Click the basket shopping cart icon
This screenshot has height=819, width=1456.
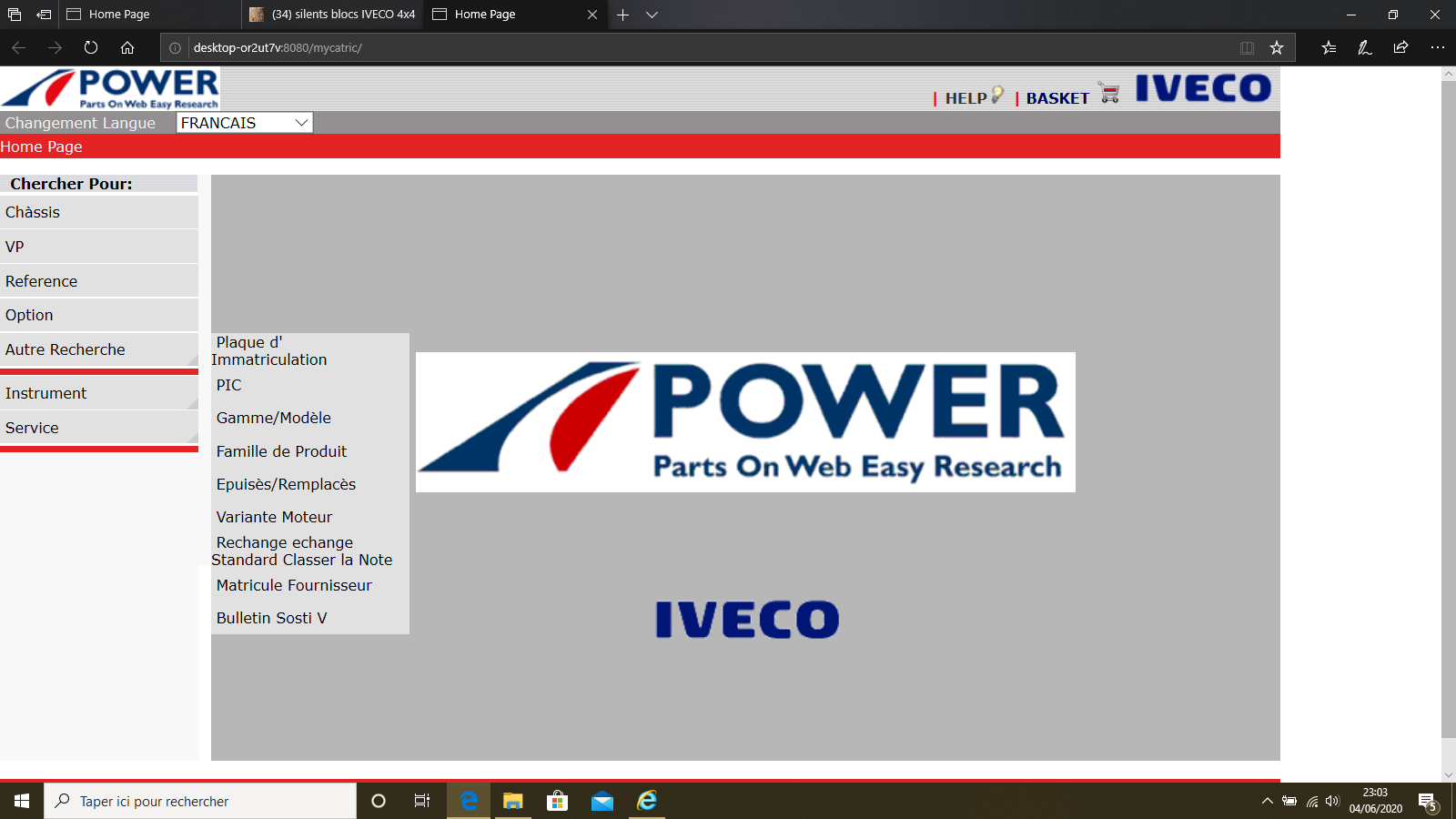[x=1108, y=93]
